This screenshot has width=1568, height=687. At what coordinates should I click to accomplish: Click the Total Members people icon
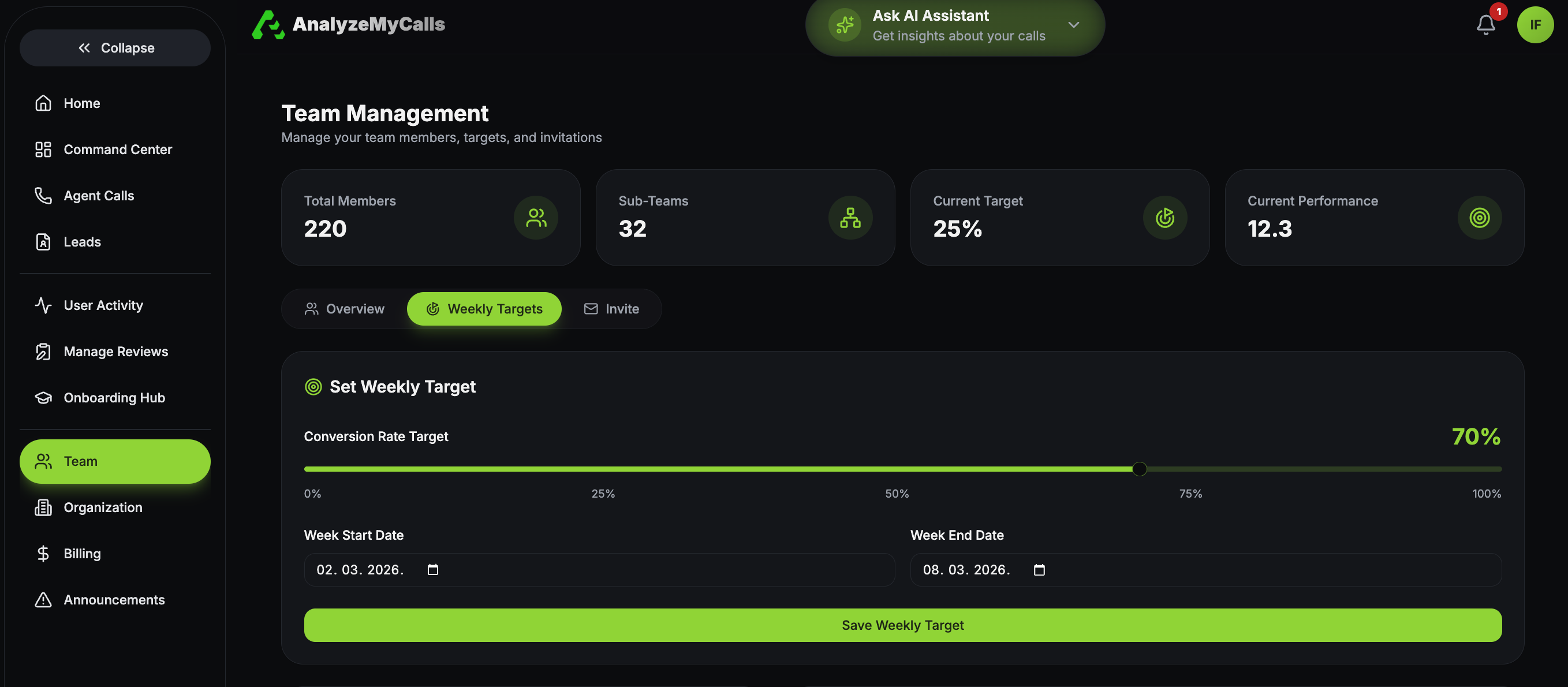pyautogui.click(x=536, y=218)
